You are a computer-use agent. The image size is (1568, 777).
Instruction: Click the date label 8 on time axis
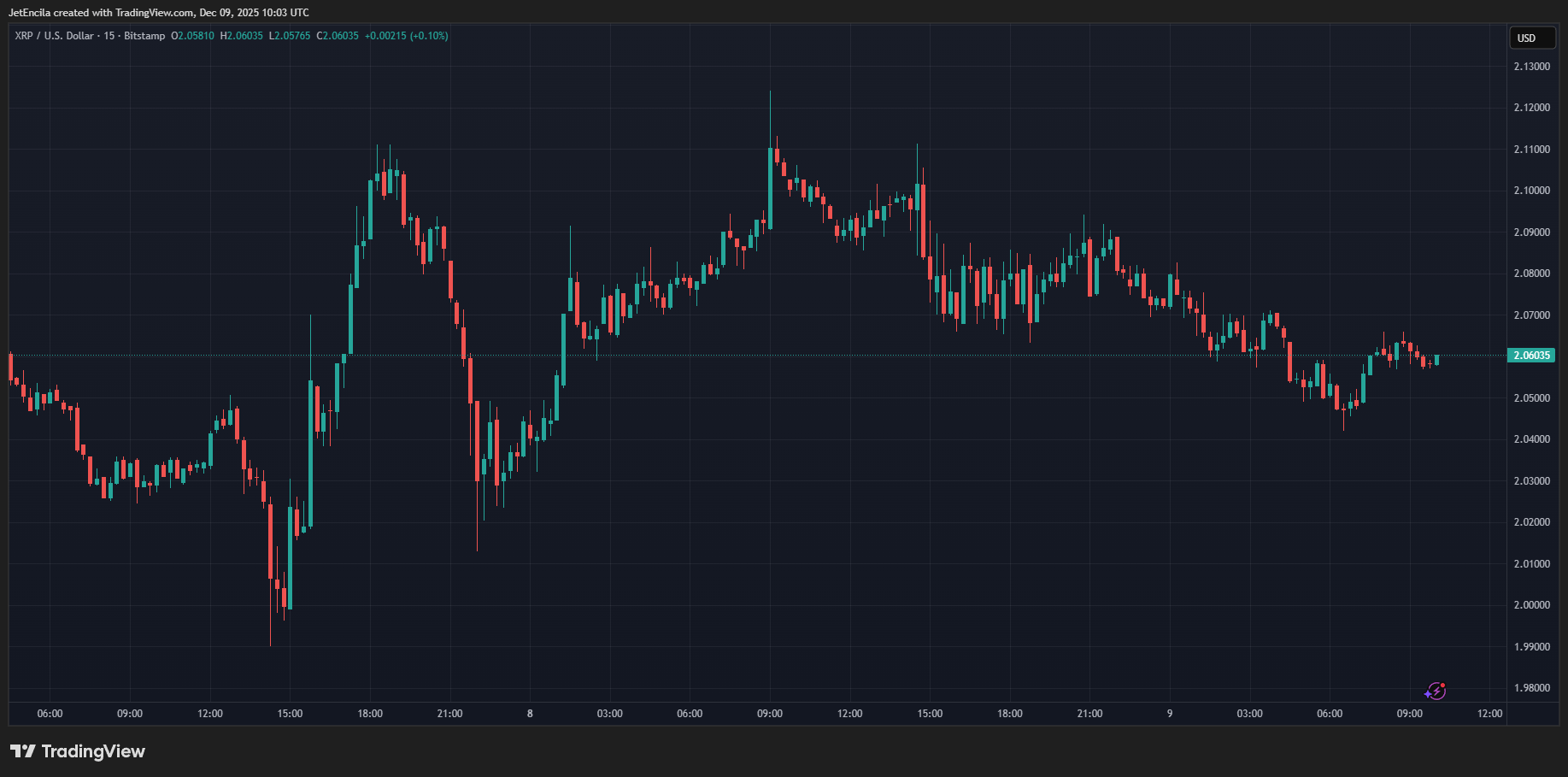tap(530, 714)
